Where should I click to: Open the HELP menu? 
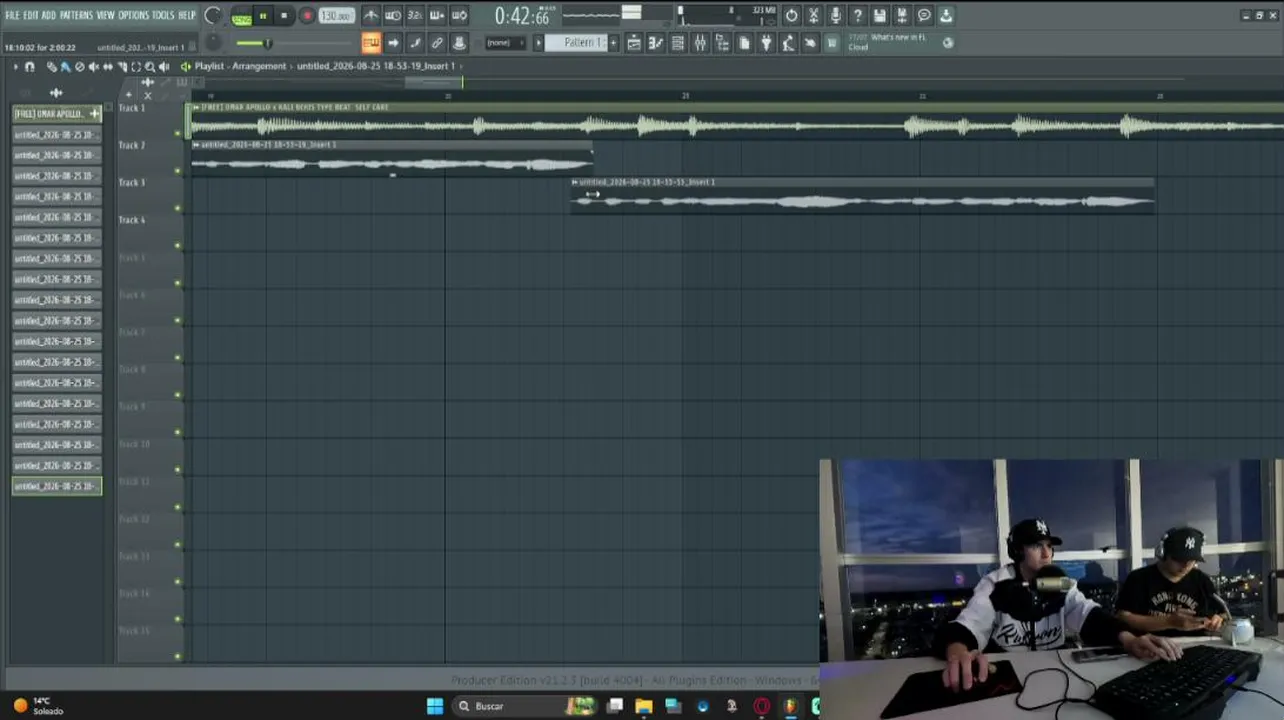coord(187,16)
